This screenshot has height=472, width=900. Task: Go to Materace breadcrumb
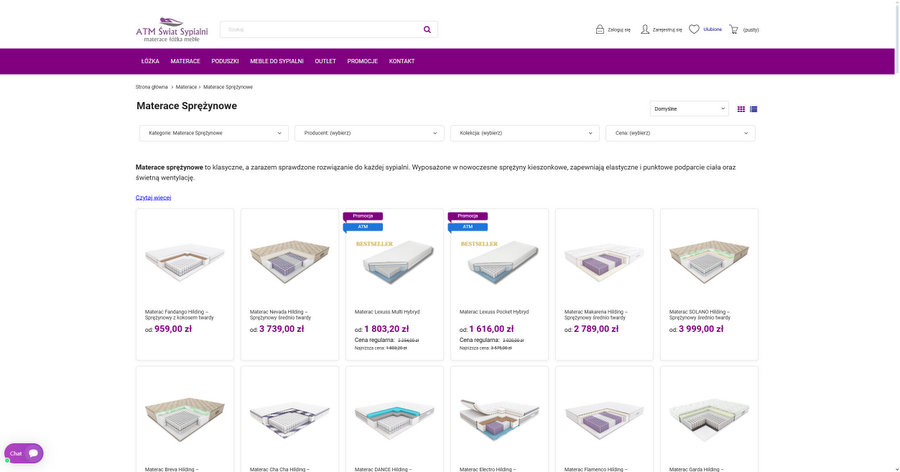[186, 87]
